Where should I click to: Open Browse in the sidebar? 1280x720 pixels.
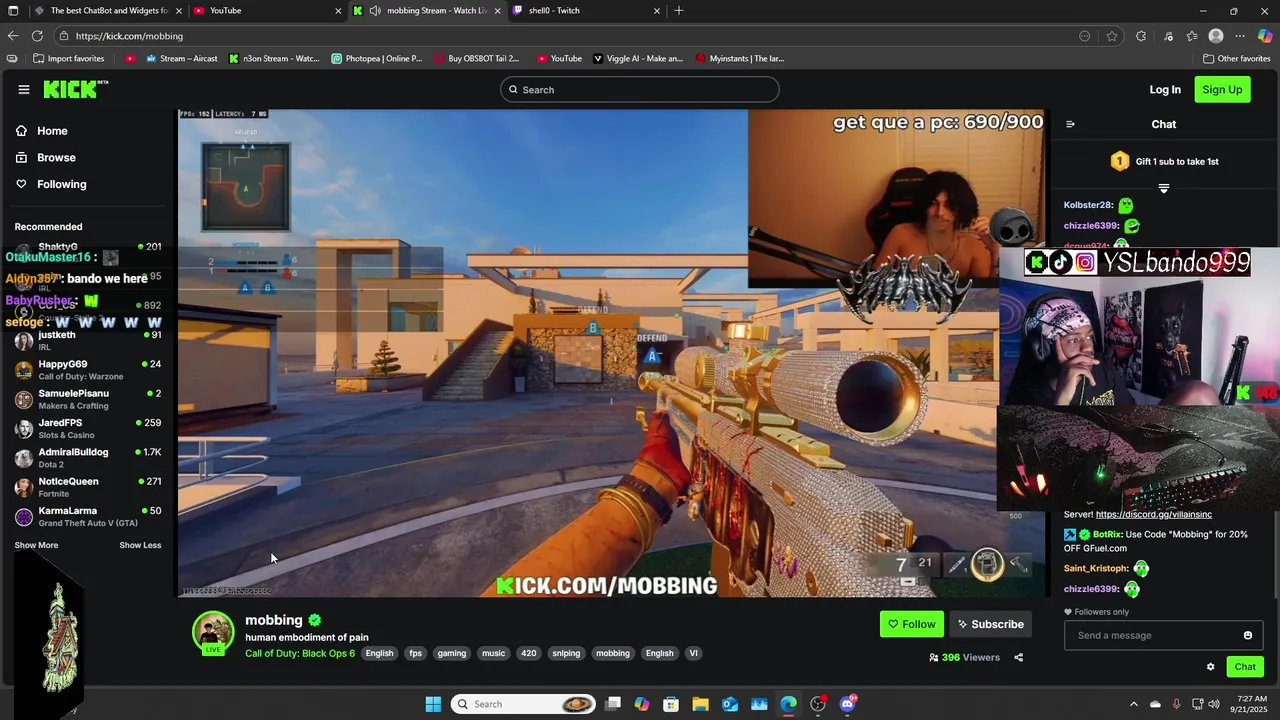coord(56,158)
